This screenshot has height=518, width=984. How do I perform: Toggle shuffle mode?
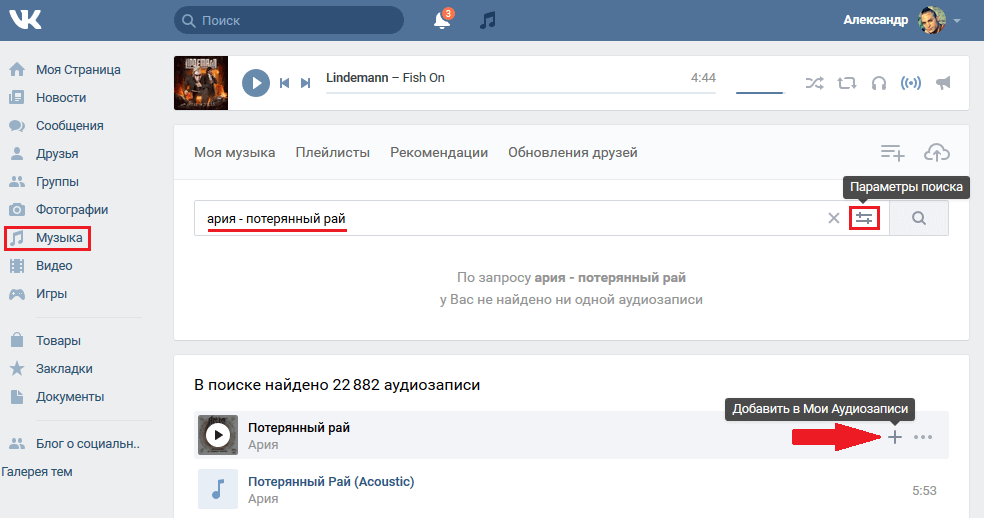click(x=815, y=83)
